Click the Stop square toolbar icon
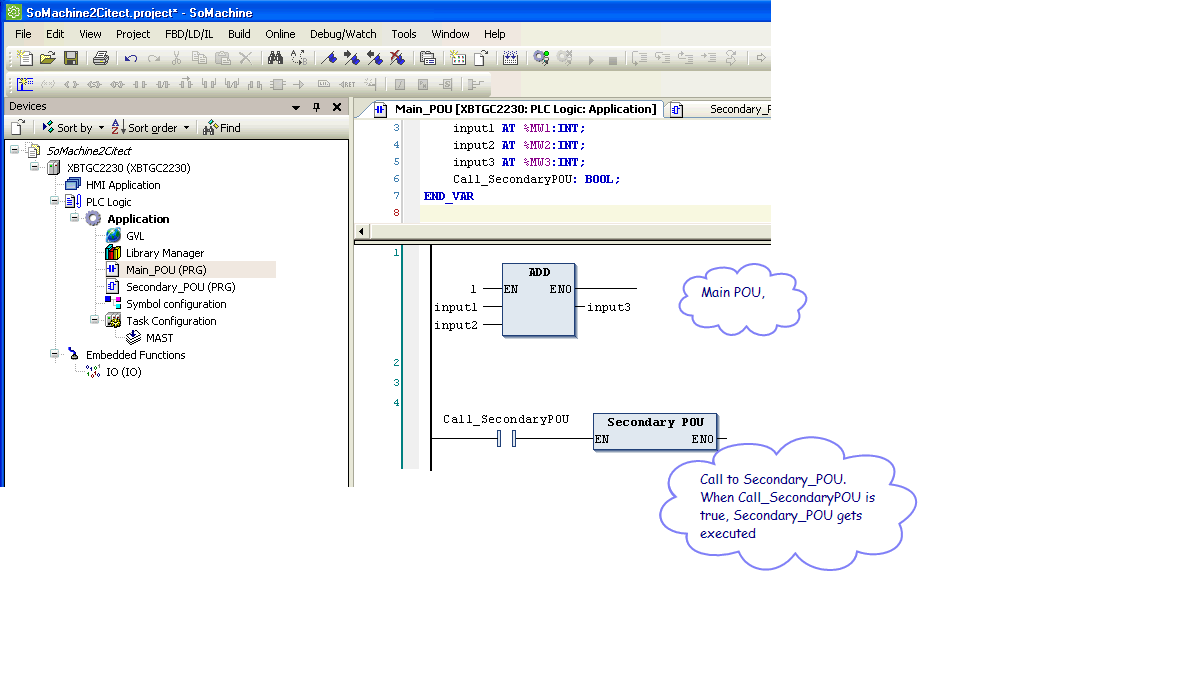The height and width of the screenshot is (681, 1201). (613, 60)
